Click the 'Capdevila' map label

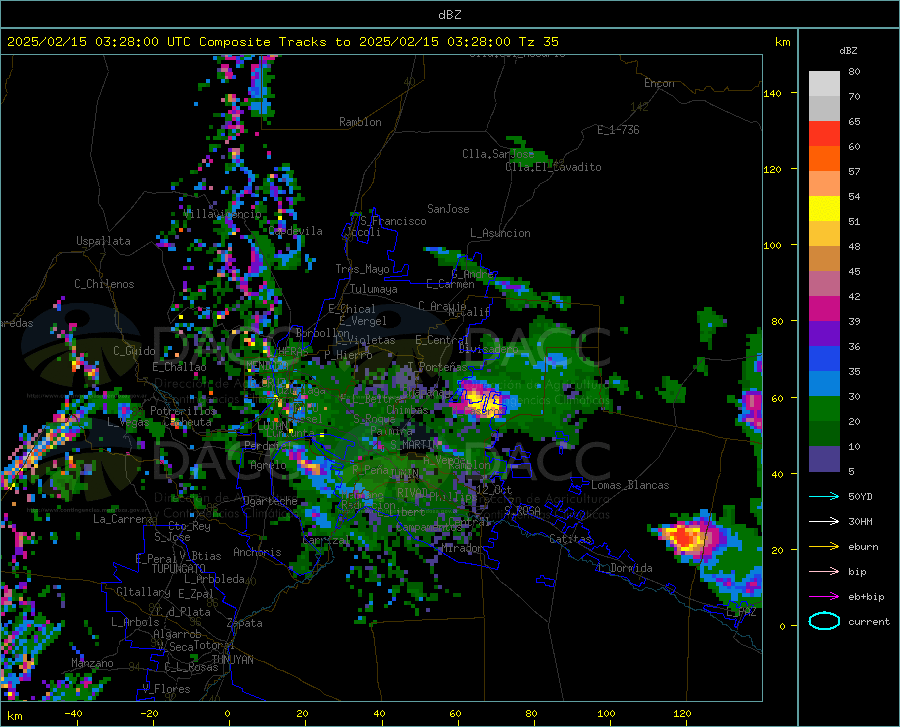296,231
